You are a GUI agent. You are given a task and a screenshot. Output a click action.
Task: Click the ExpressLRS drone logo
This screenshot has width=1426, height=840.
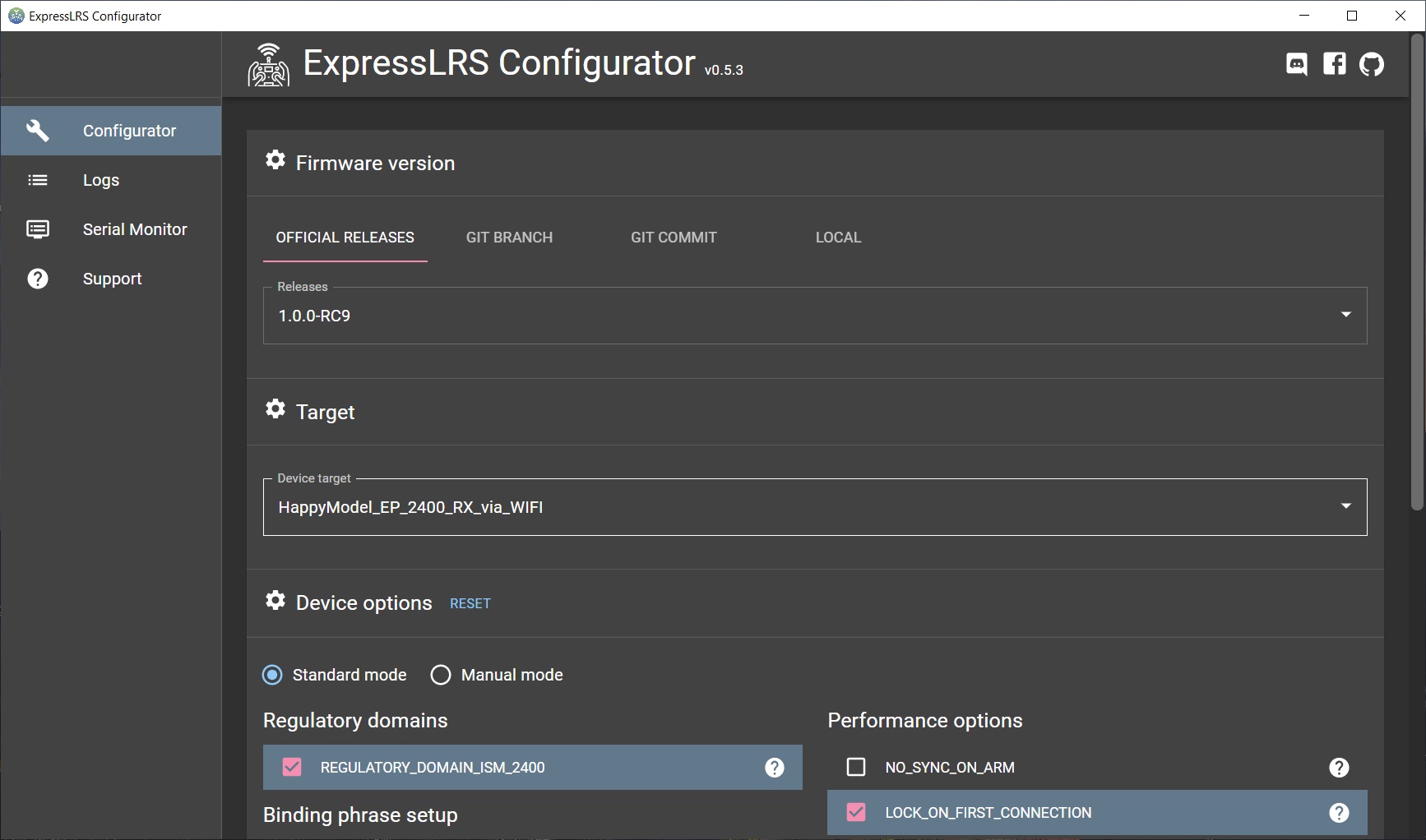[x=269, y=65]
